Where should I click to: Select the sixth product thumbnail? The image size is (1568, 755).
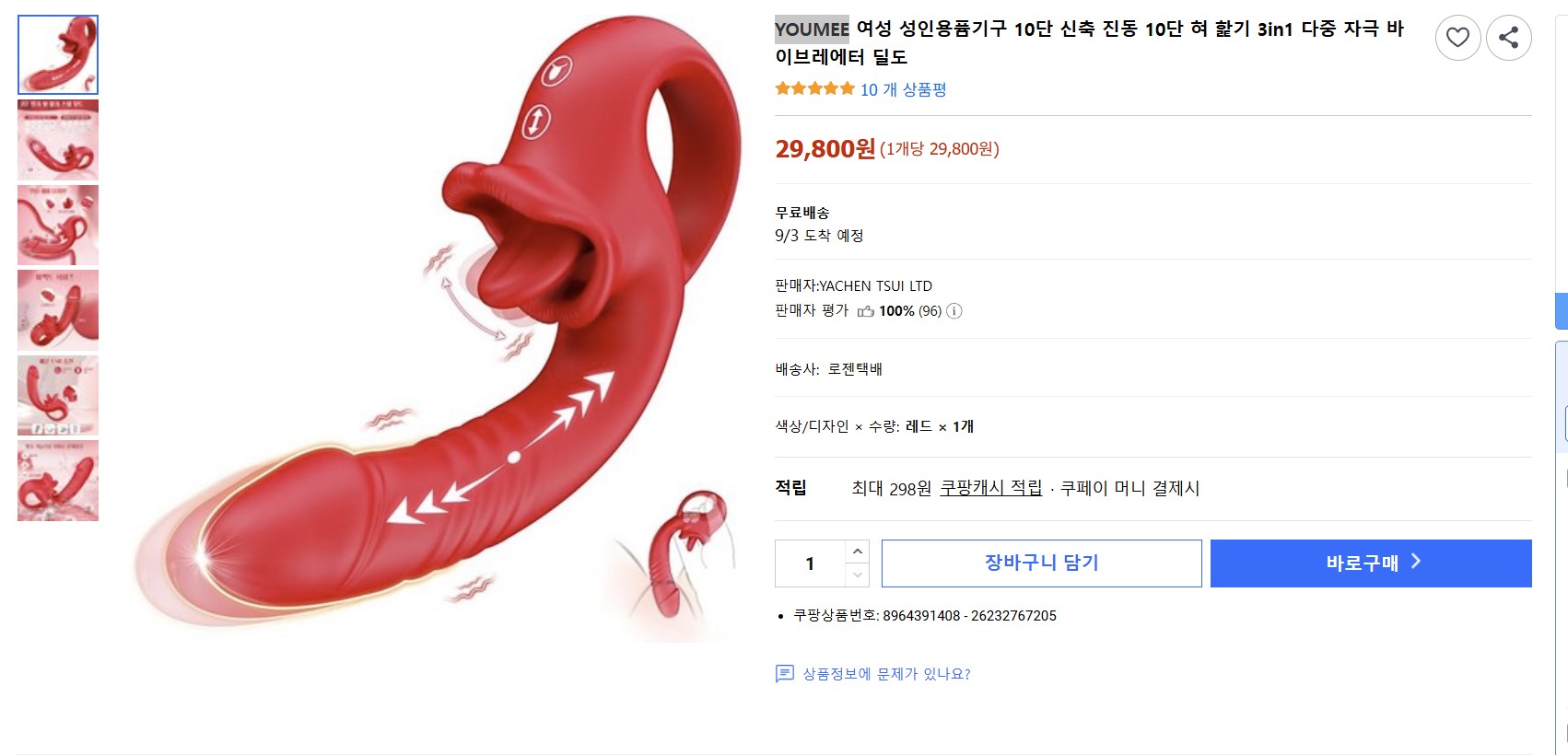coord(58,481)
